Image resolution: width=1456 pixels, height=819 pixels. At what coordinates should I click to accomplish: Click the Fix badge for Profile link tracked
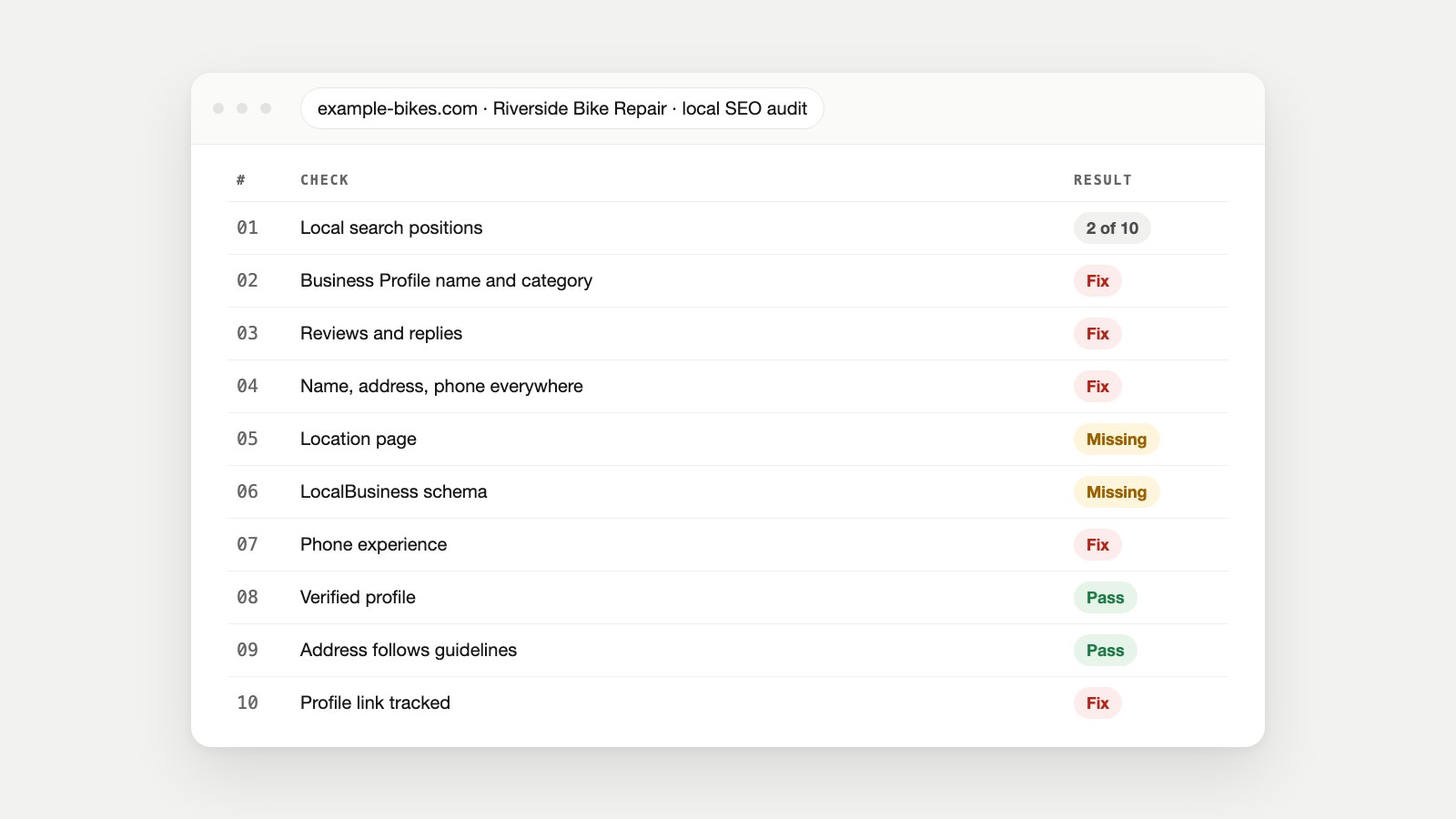1097,703
